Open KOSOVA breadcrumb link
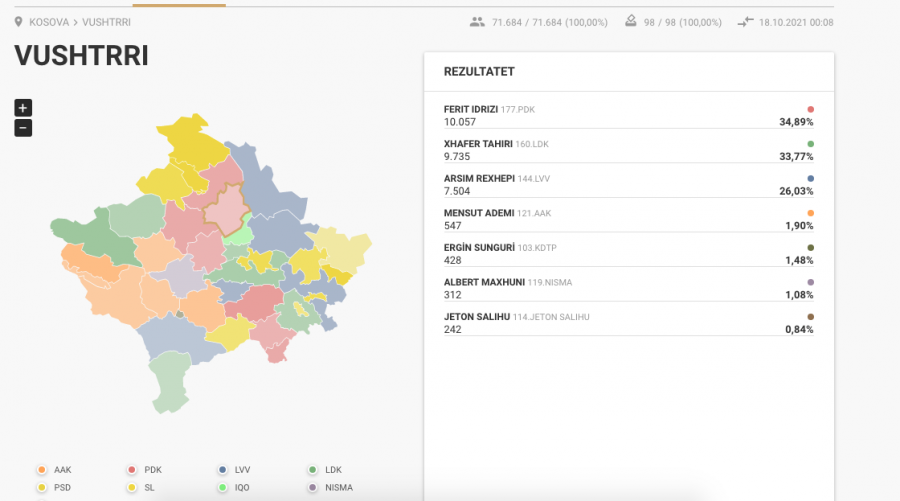 [x=49, y=22]
